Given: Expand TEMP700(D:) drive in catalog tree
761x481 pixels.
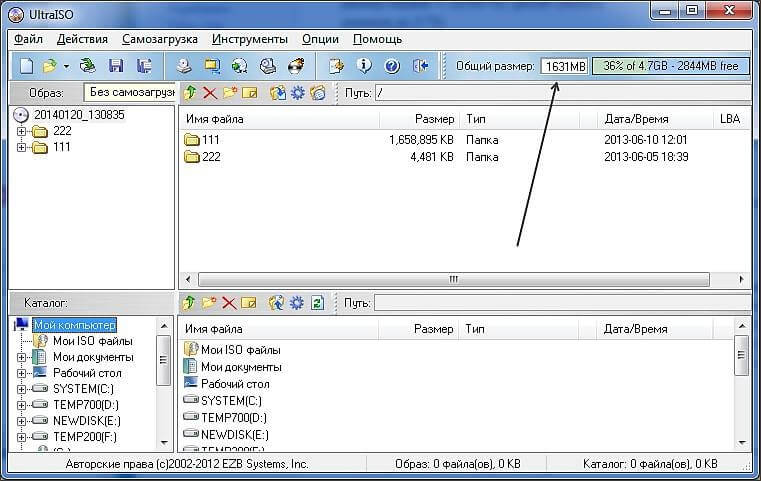Looking at the screenshot, I should 21,405.
